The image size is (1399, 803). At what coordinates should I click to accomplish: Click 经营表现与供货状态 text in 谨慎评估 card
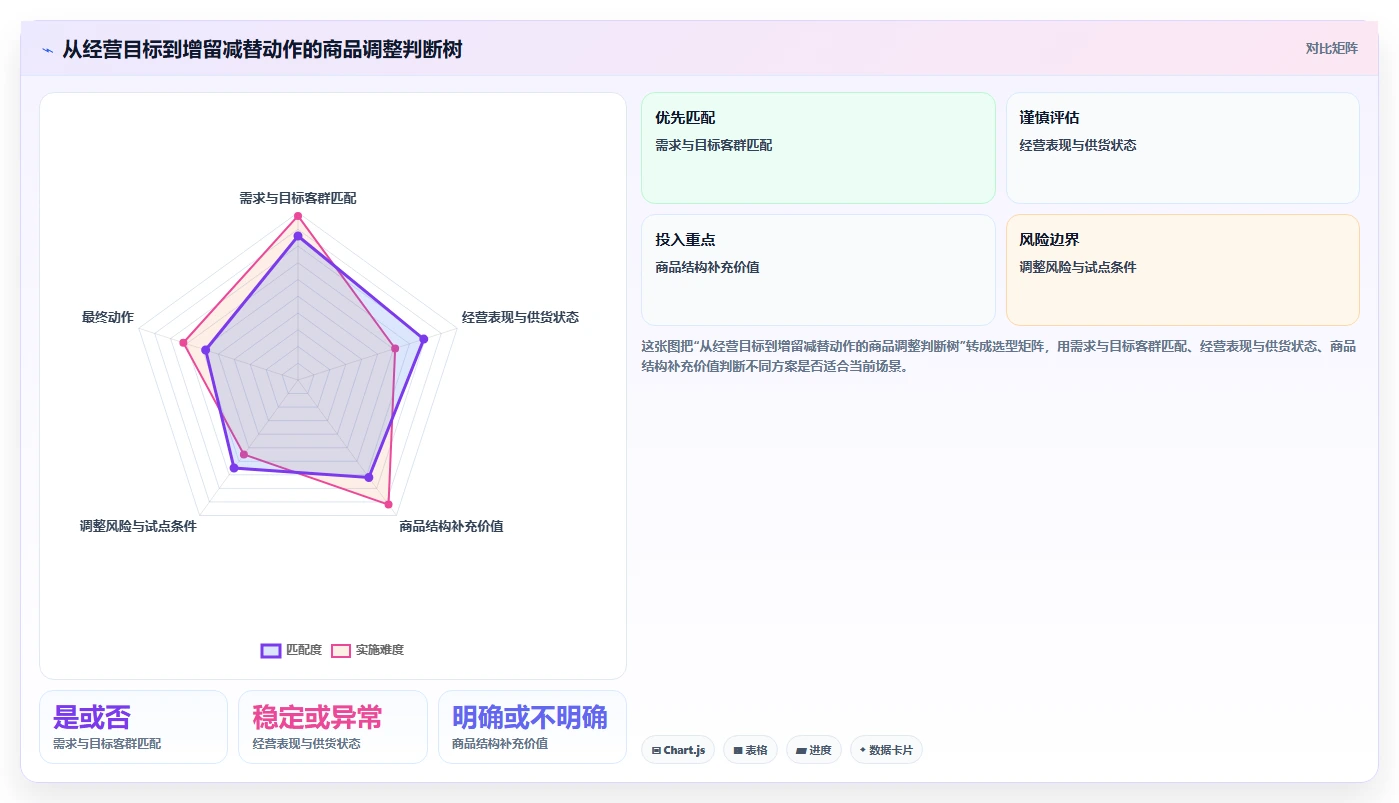(x=1078, y=145)
